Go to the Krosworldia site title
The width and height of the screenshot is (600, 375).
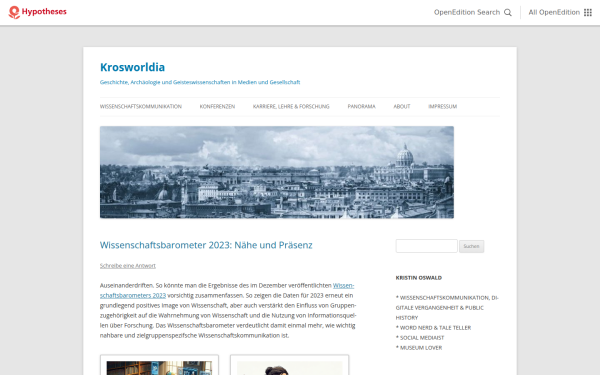pyautogui.click(x=132, y=67)
